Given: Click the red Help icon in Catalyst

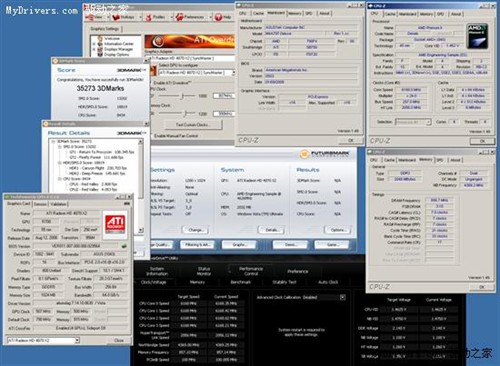Looking at the screenshot, I should tap(218, 17).
